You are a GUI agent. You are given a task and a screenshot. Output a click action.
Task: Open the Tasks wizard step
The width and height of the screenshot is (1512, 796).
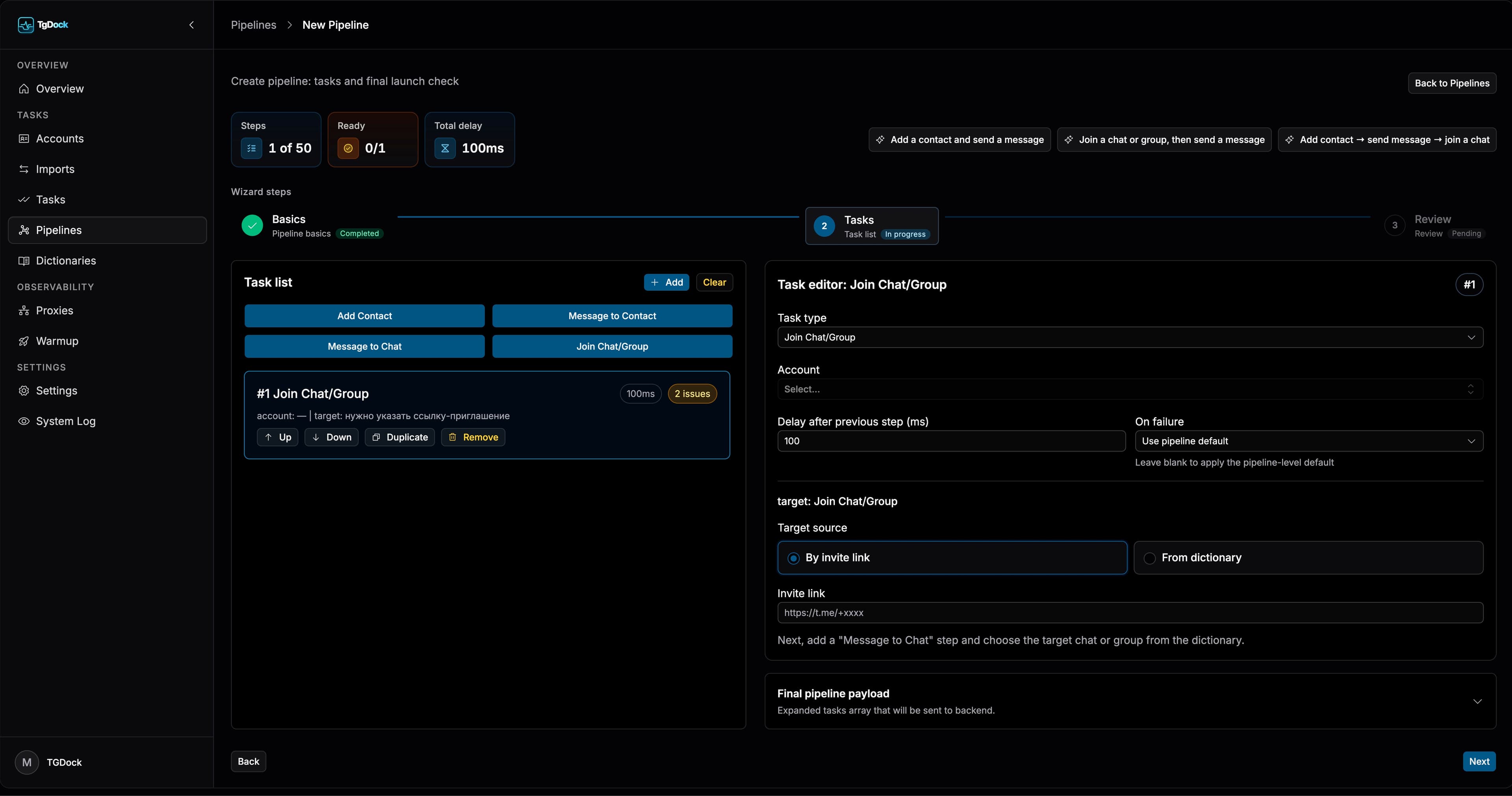(872, 226)
